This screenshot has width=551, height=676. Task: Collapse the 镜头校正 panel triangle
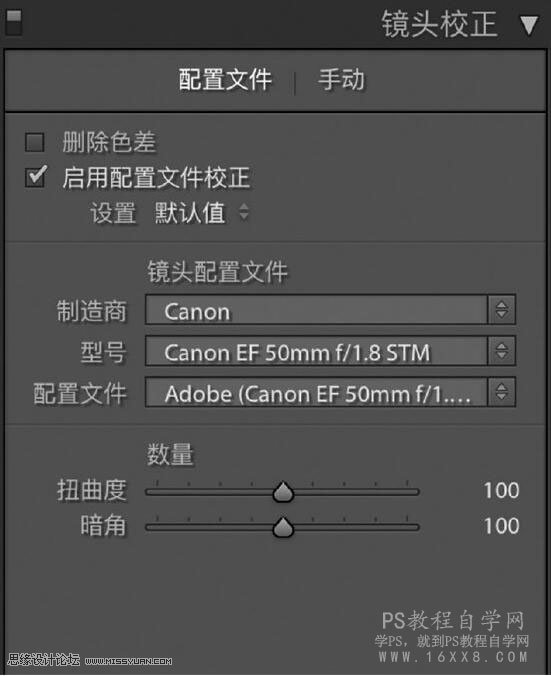(529, 26)
